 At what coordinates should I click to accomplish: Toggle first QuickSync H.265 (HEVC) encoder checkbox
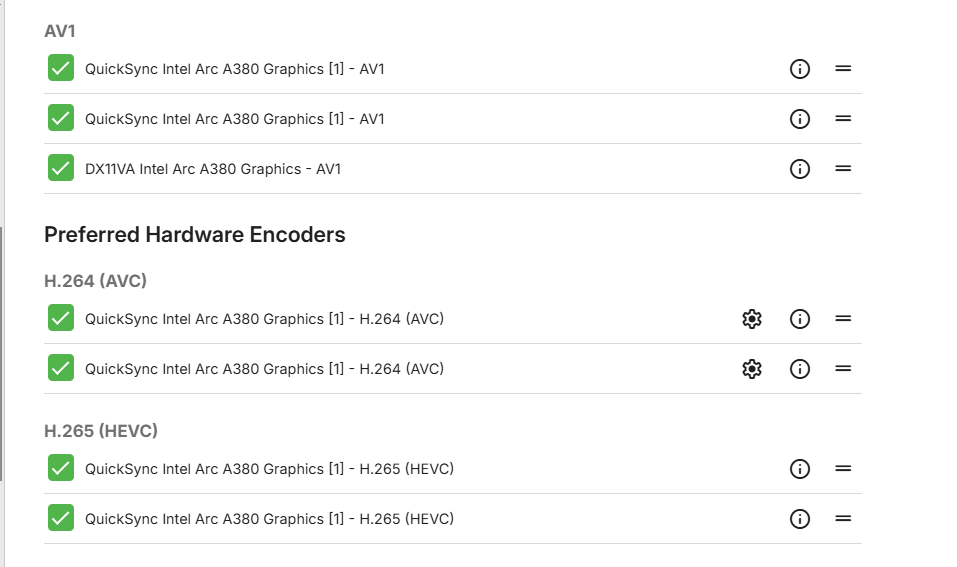point(61,468)
